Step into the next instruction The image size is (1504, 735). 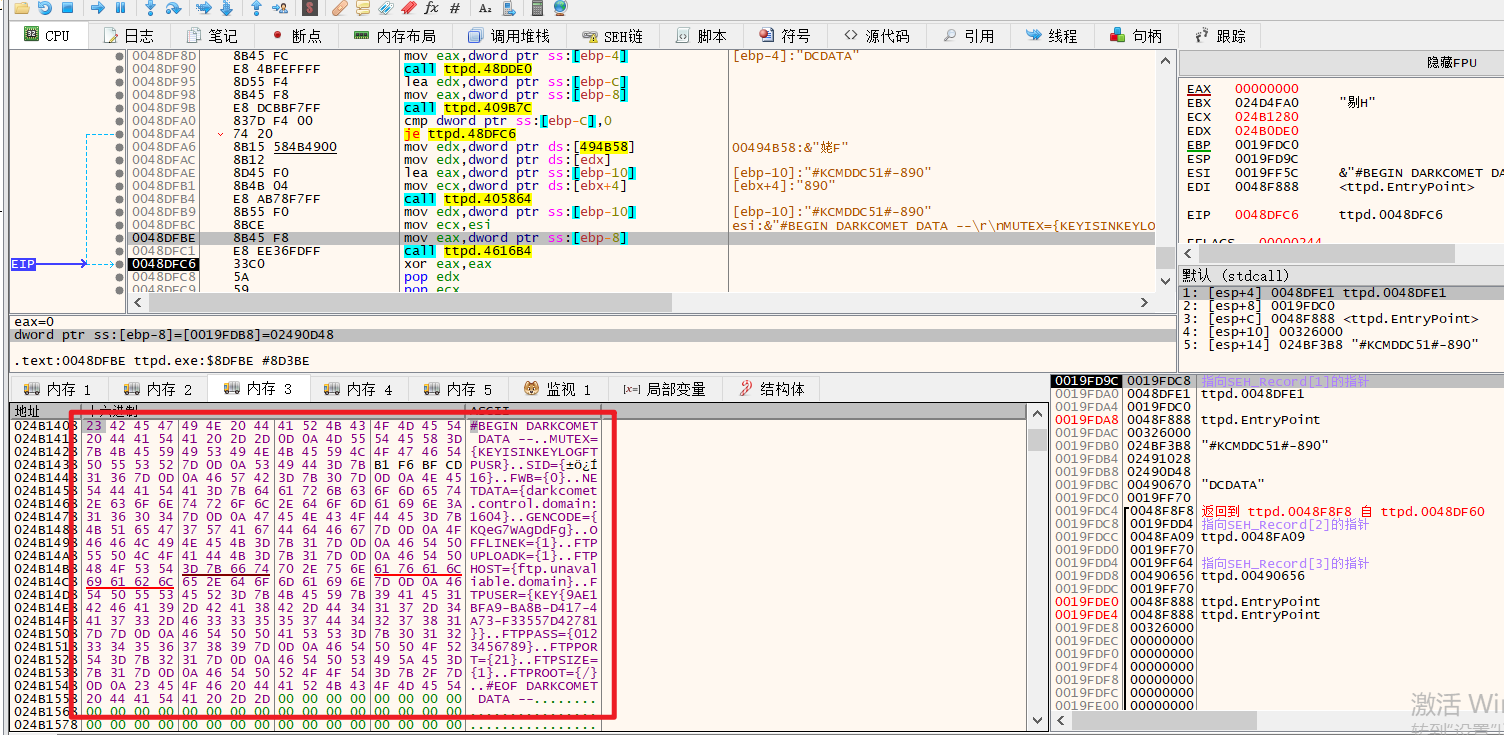coord(150,8)
